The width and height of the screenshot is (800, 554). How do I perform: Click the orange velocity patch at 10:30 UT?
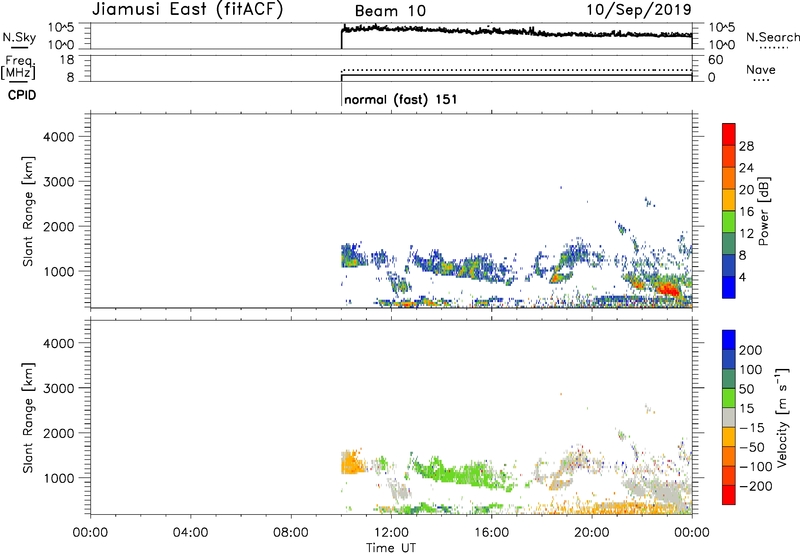pos(351,463)
